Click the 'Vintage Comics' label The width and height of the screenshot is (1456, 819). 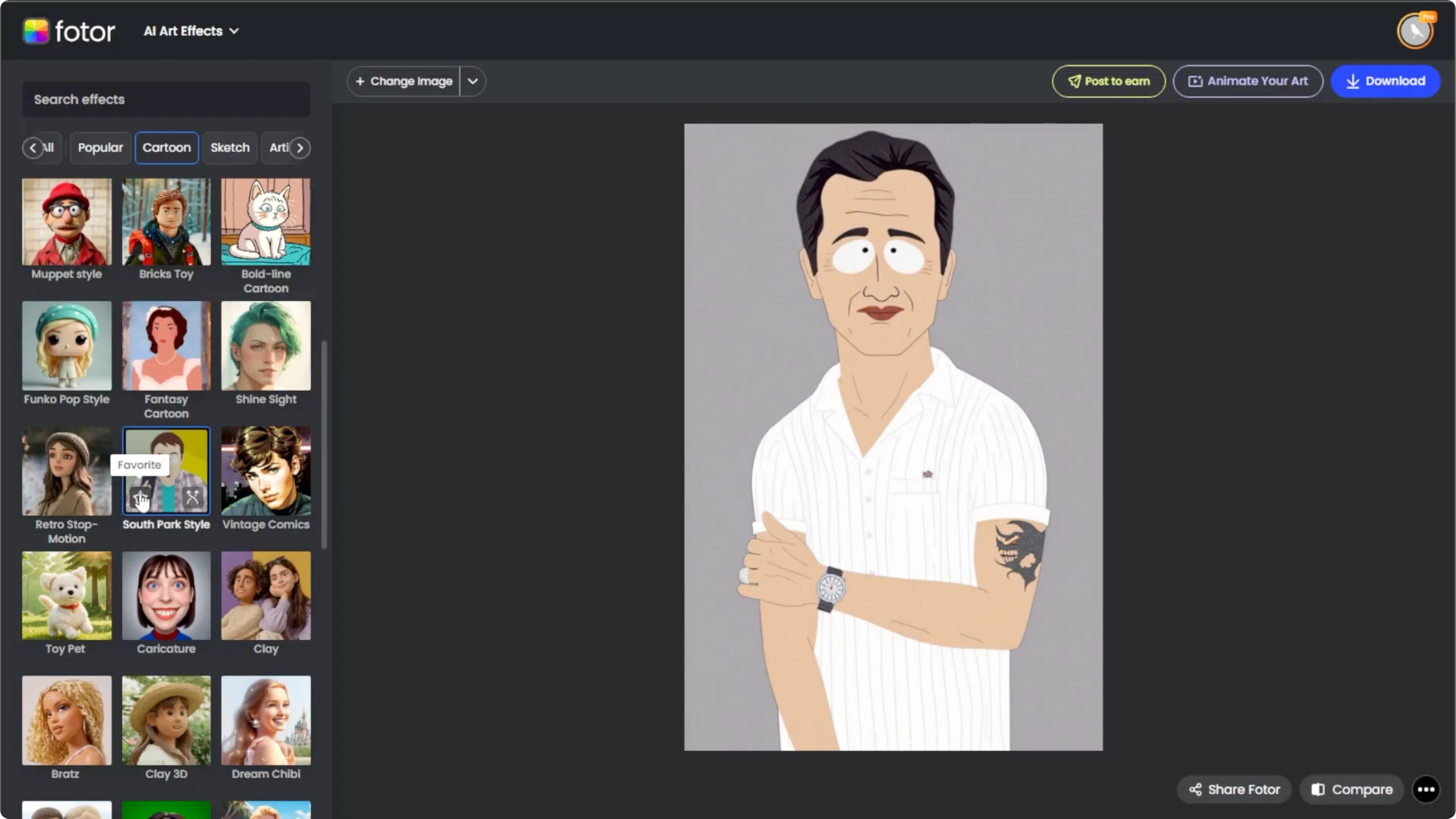(265, 525)
